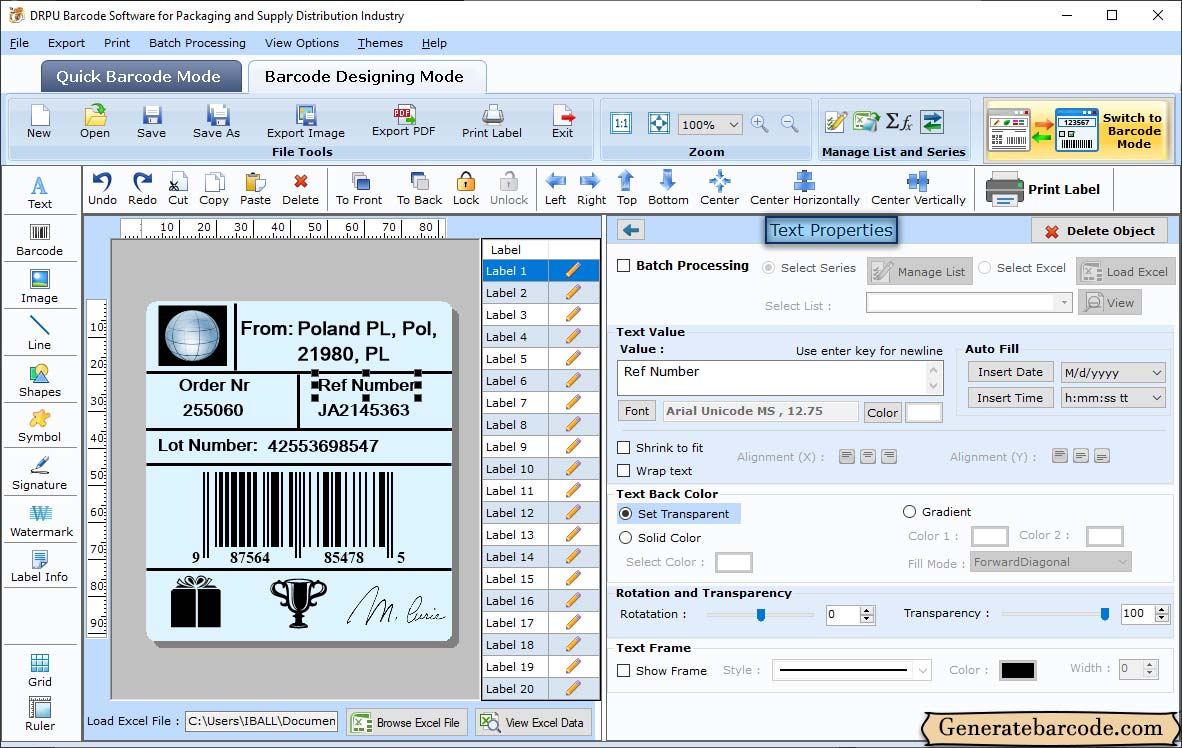Select the Select Series radio button
1182x748 pixels.
tap(768, 268)
